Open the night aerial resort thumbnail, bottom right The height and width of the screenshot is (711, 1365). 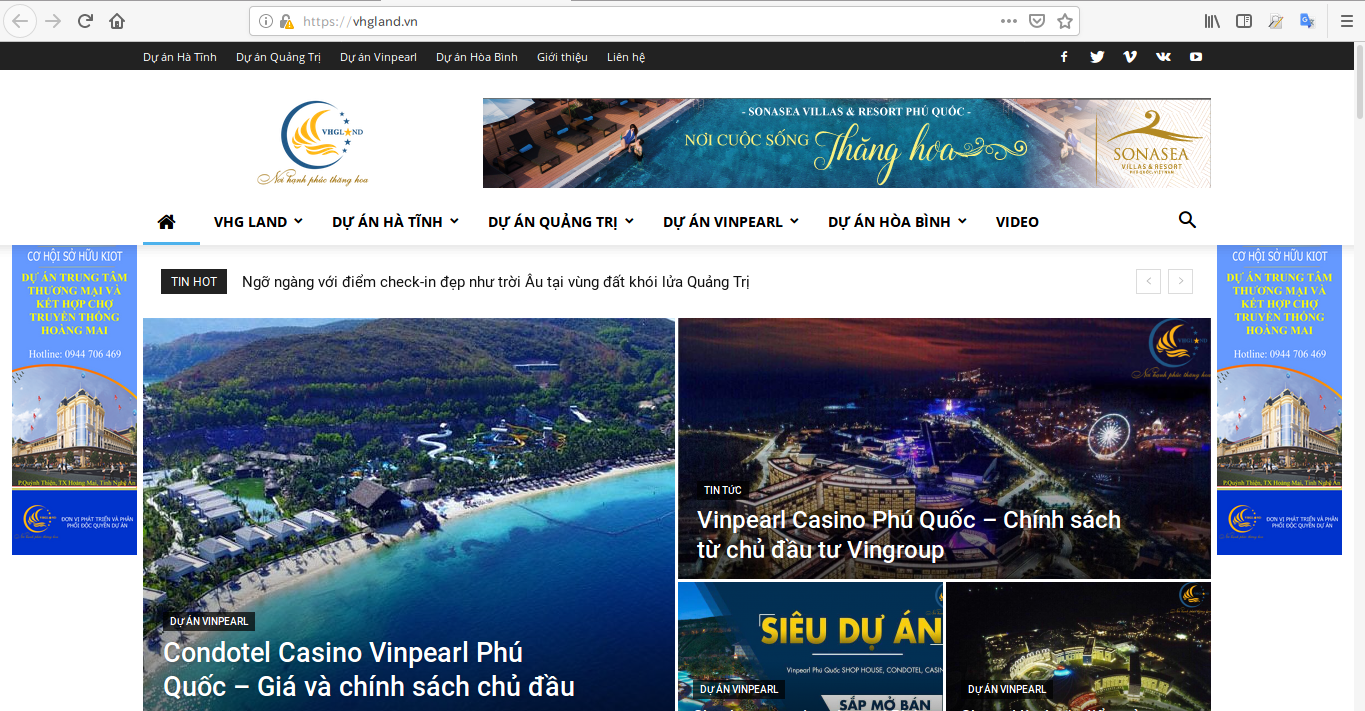(1078, 646)
